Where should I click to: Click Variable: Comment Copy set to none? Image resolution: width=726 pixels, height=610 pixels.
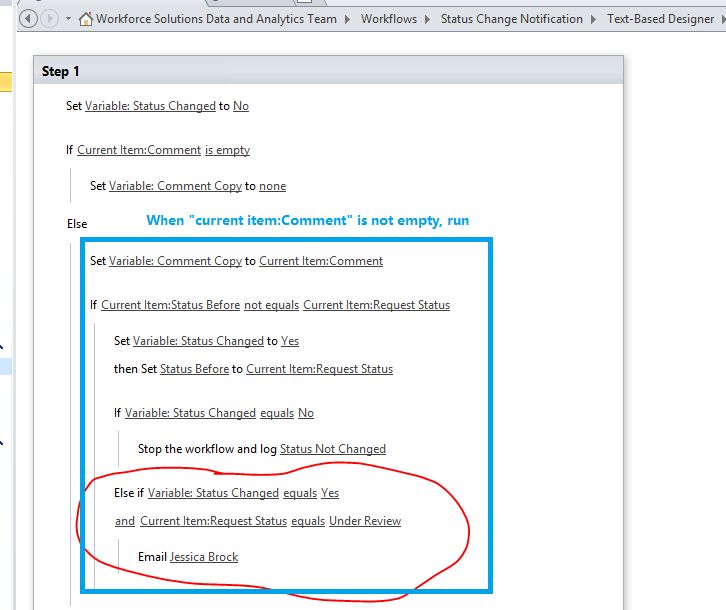(x=175, y=186)
